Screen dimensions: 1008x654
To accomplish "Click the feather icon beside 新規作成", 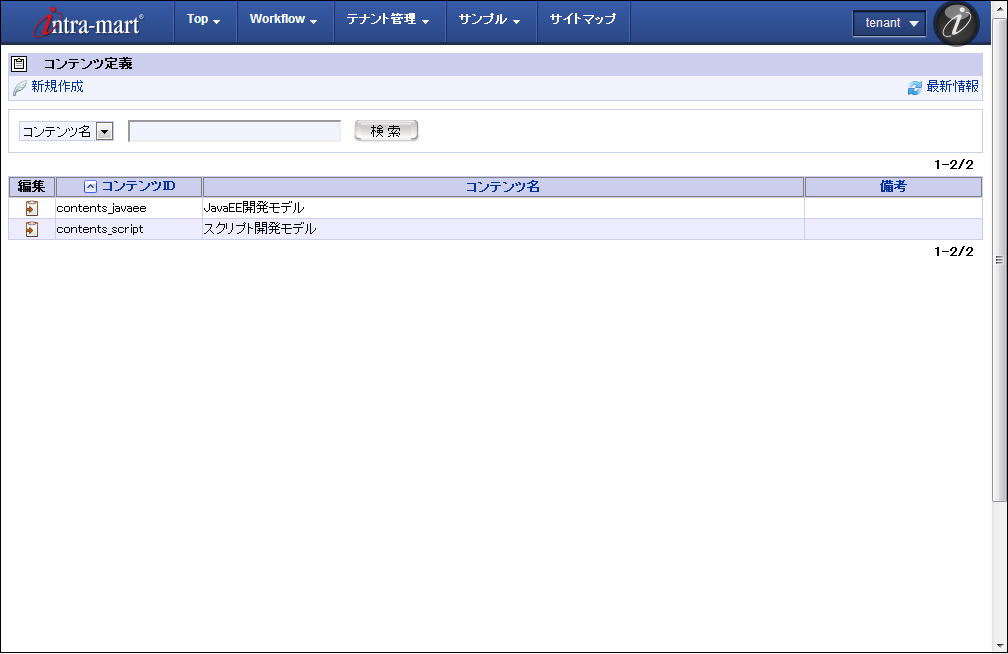I will point(21,87).
